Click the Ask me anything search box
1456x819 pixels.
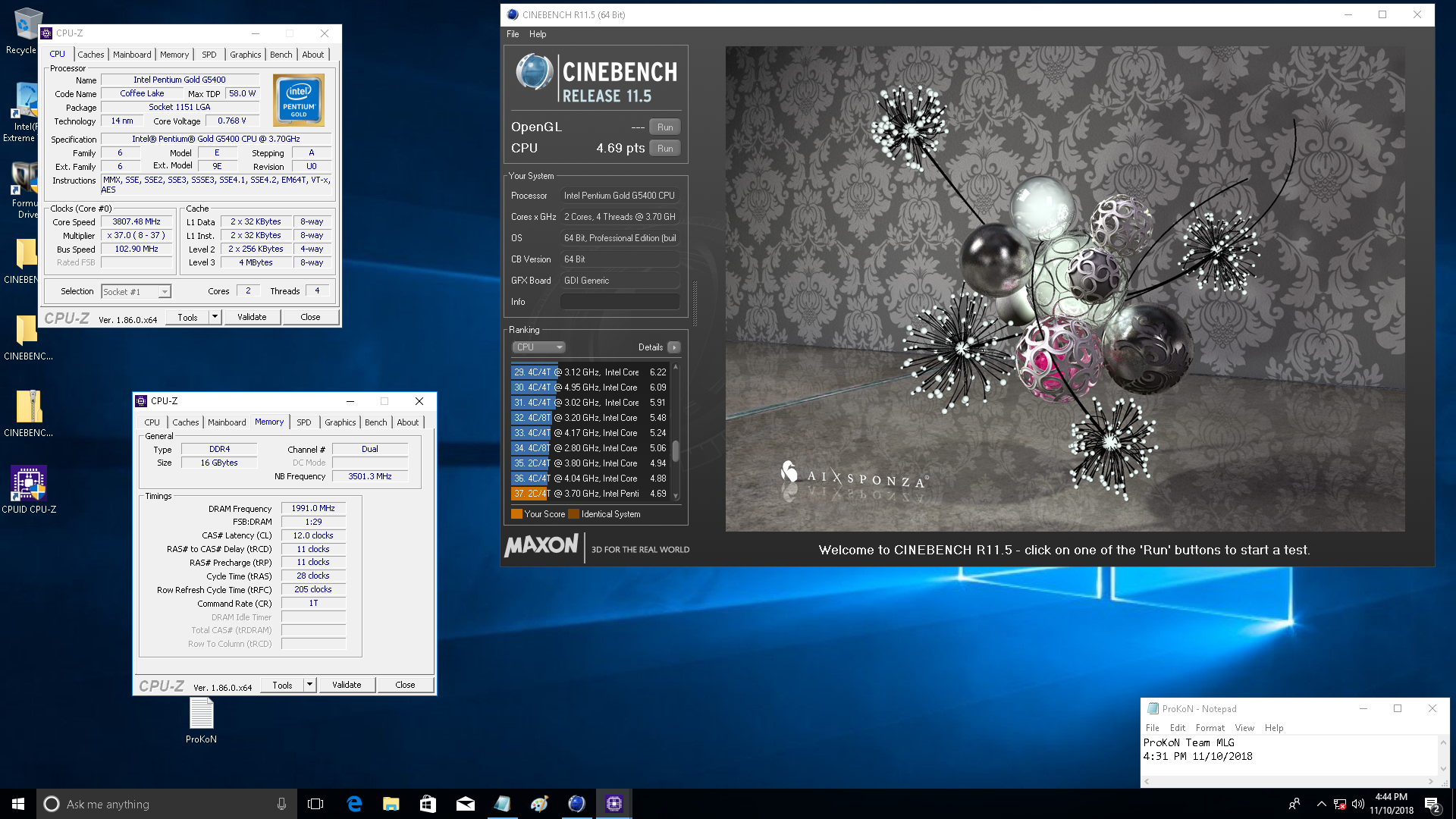[x=167, y=804]
